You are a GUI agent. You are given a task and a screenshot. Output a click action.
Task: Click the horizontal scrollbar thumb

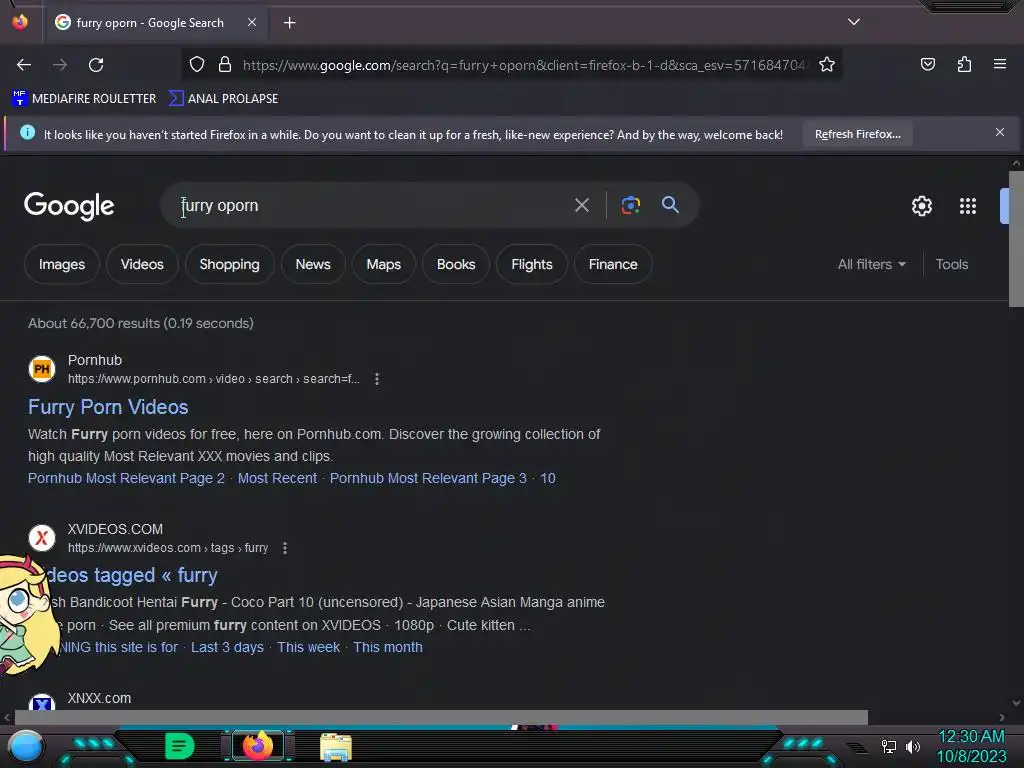tap(441, 717)
